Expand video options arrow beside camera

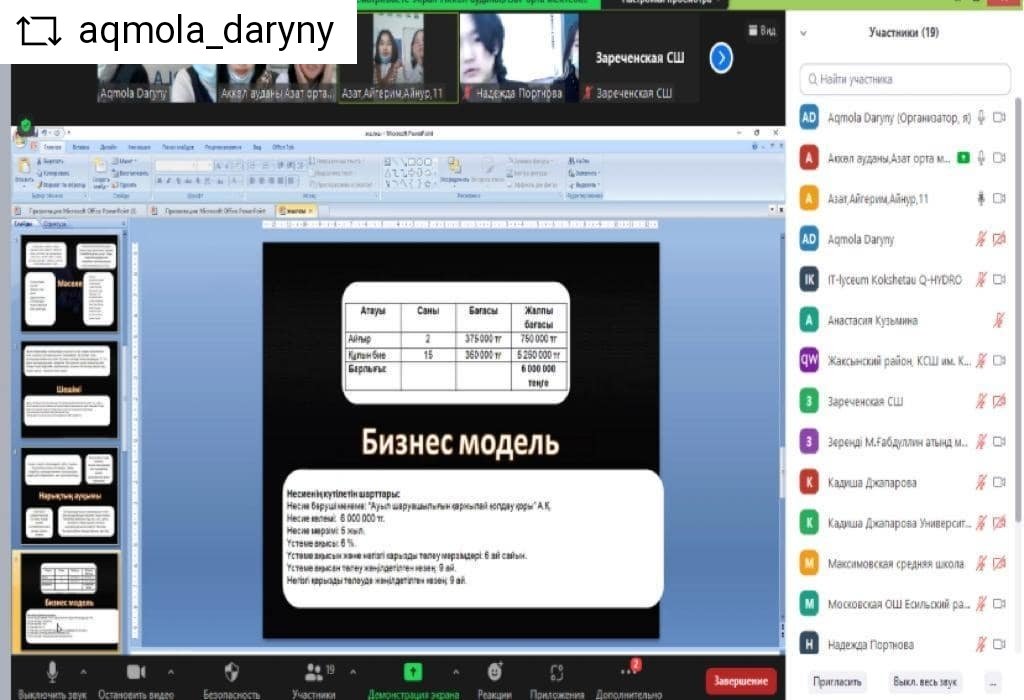click(x=170, y=671)
